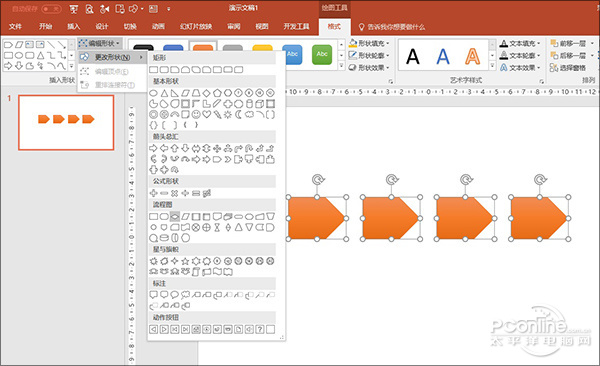The height and width of the screenshot is (366, 600).
Task: Open the 编辑形状 dropdown
Action: (x=99, y=43)
